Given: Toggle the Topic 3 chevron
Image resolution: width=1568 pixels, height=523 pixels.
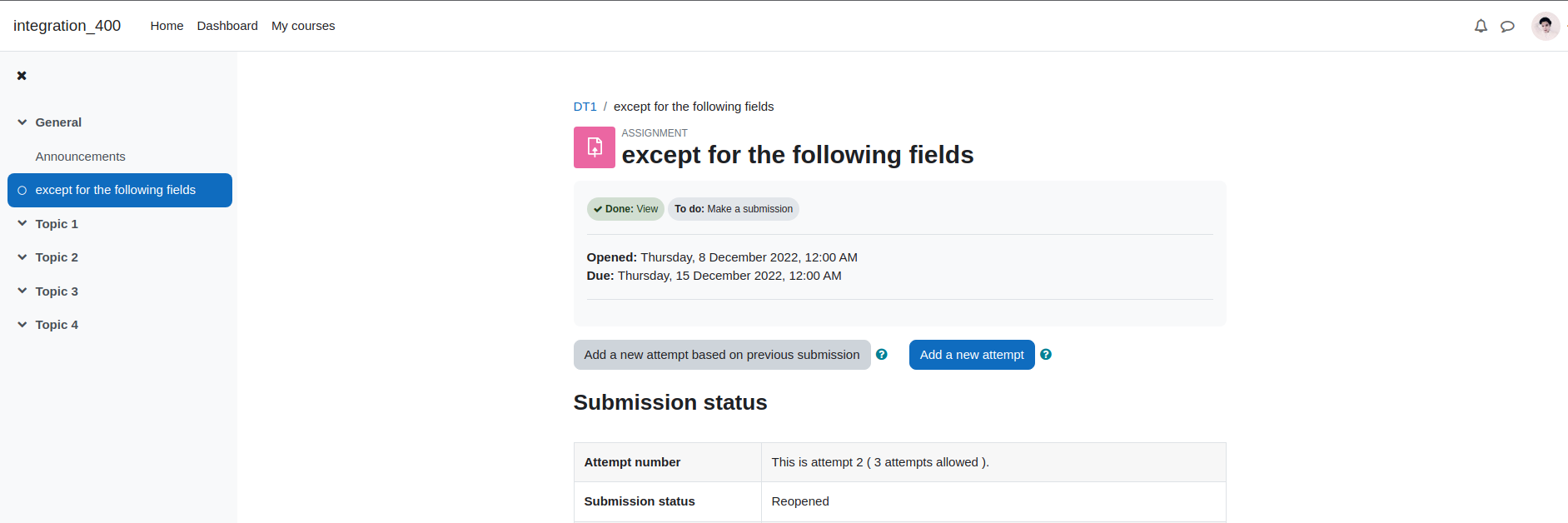Looking at the screenshot, I should pos(22,291).
